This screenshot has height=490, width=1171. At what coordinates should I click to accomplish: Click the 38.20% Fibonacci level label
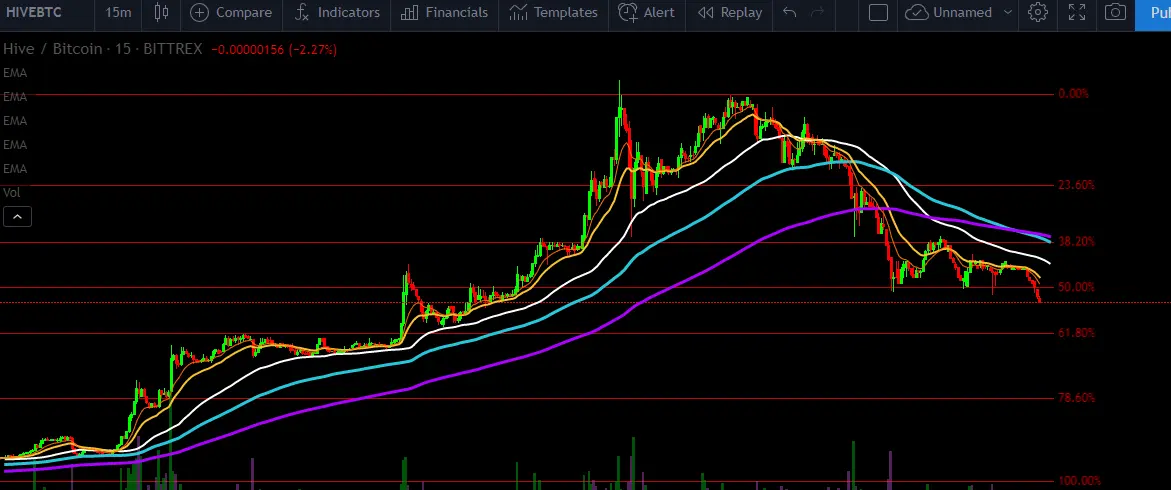click(x=1076, y=241)
